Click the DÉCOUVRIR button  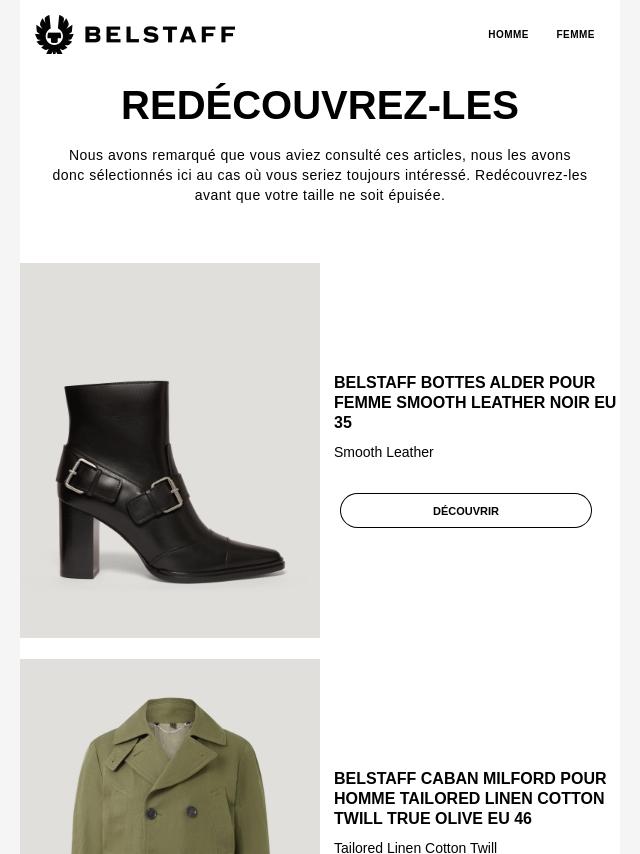coord(466,510)
